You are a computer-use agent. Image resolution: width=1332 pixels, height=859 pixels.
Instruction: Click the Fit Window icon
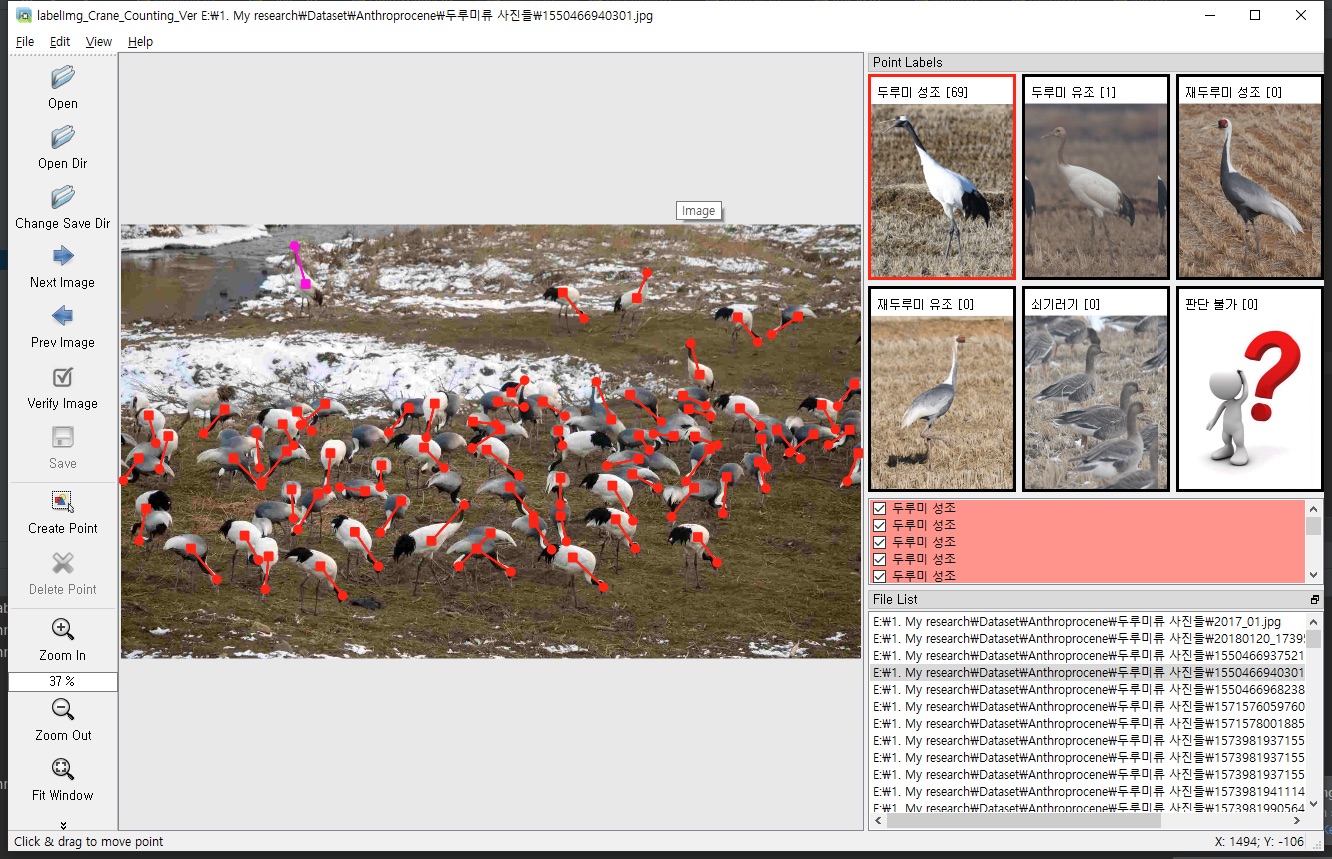62,769
